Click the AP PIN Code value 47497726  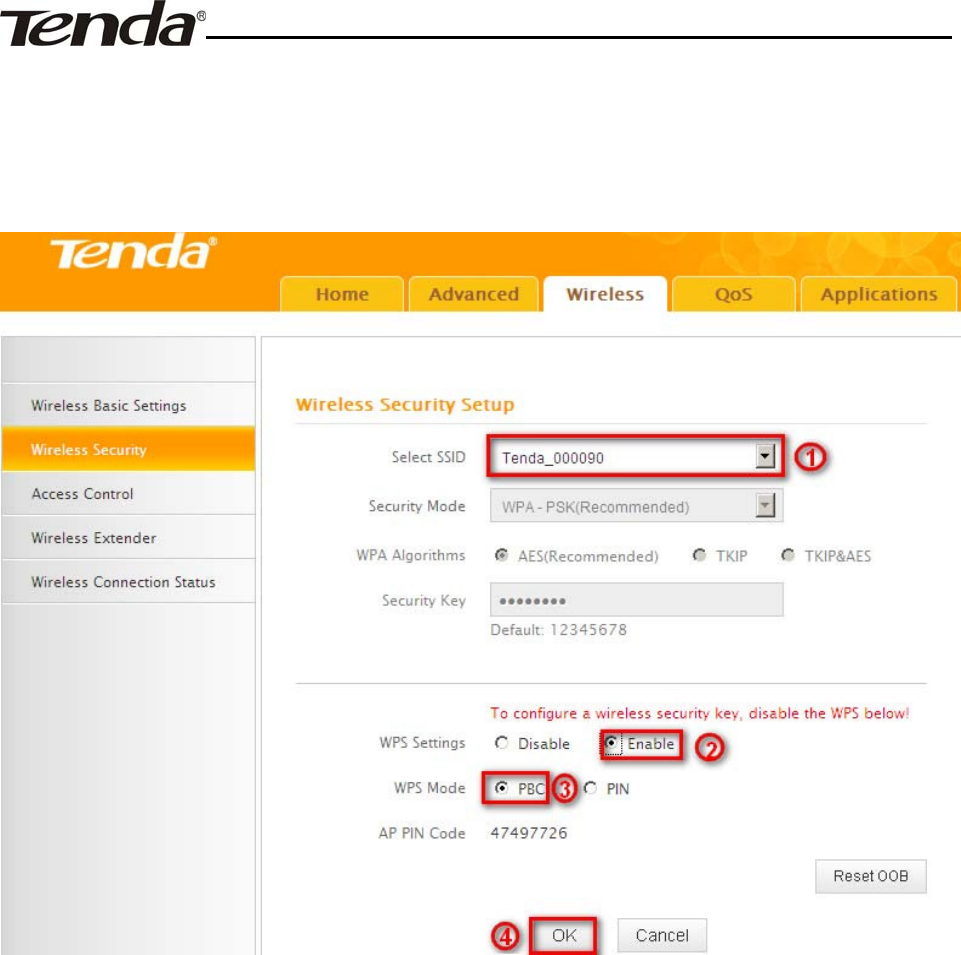point(528,833)
